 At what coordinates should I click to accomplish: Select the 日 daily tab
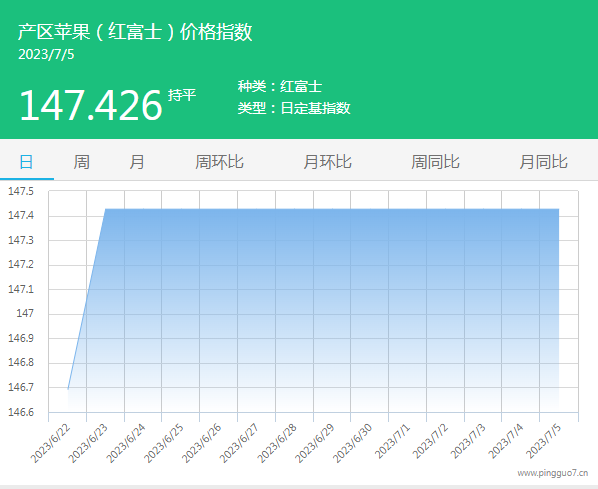[26, 162]
